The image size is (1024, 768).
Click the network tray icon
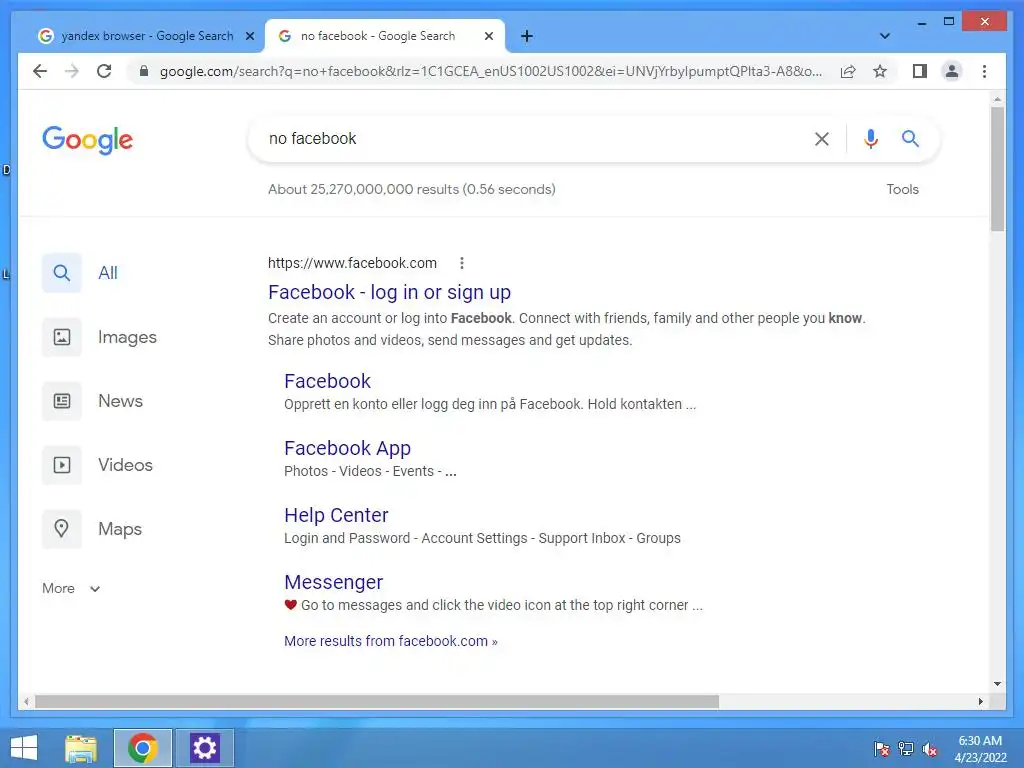pos(906,748)
